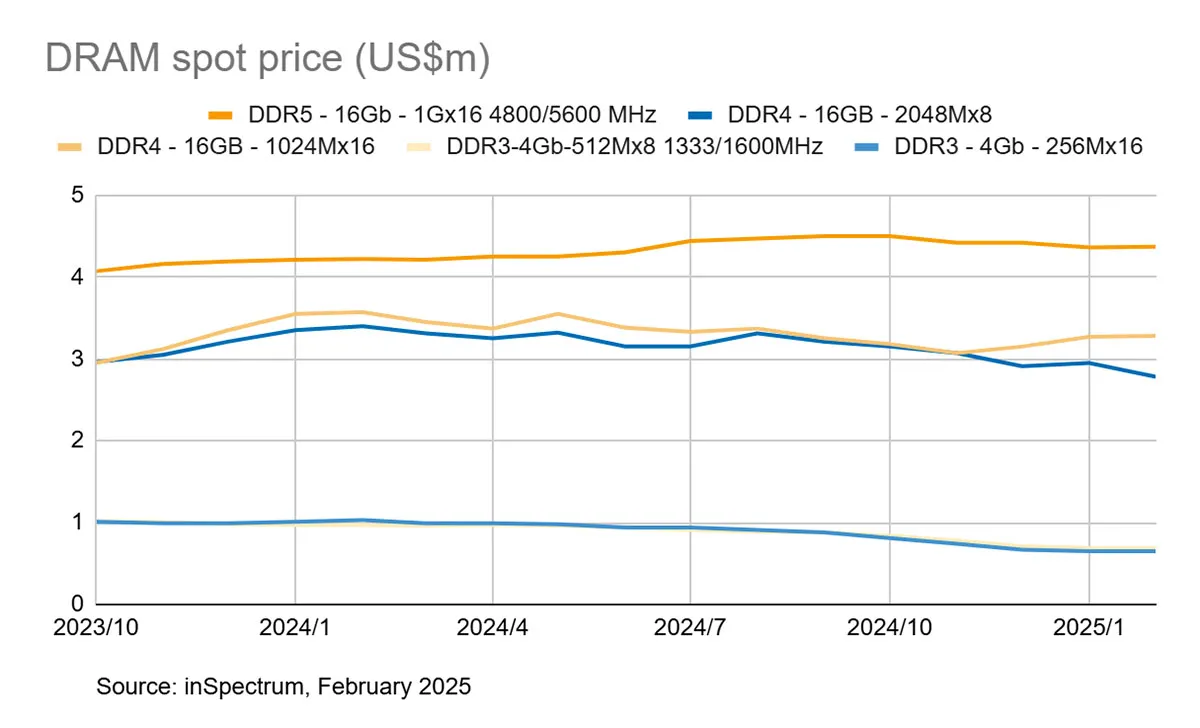Screen dimensions: 1200x728
Task: Select the DDR3-4Gb-512Mx8 1333/1600MHz legend label
Action: (x=634, y=147)
